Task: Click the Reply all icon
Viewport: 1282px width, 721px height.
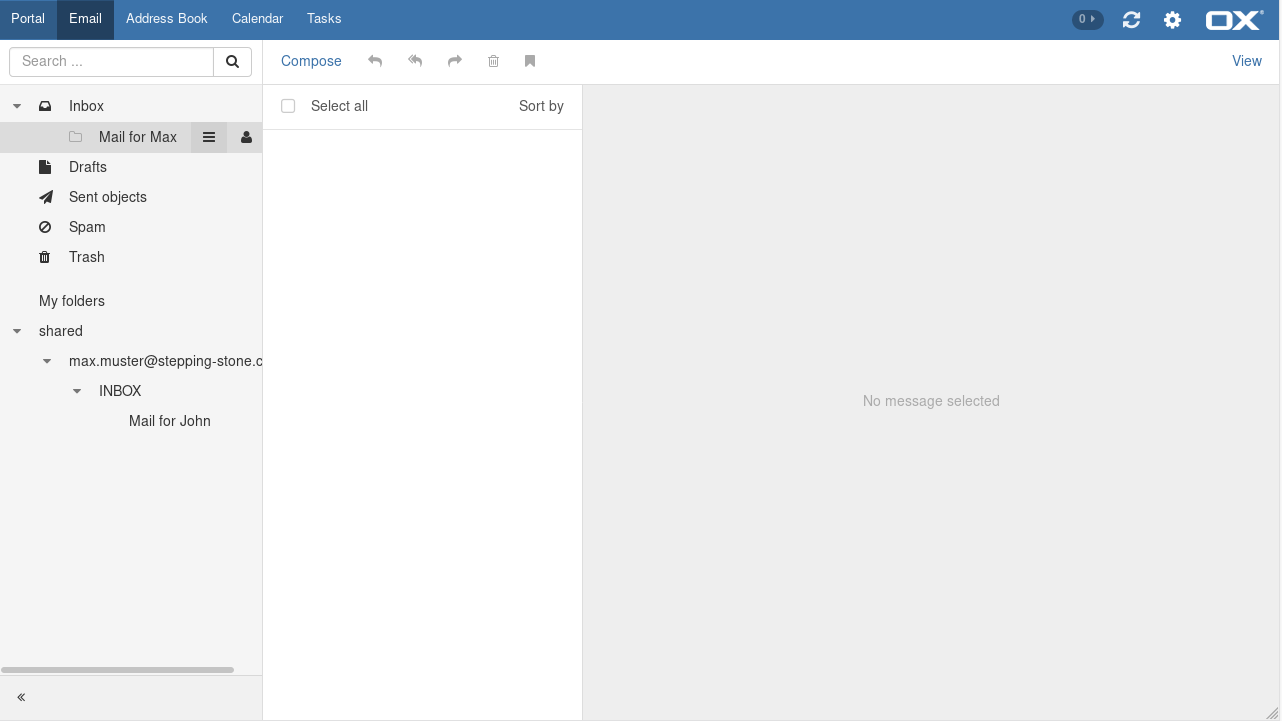Action: tap(415, 61)
